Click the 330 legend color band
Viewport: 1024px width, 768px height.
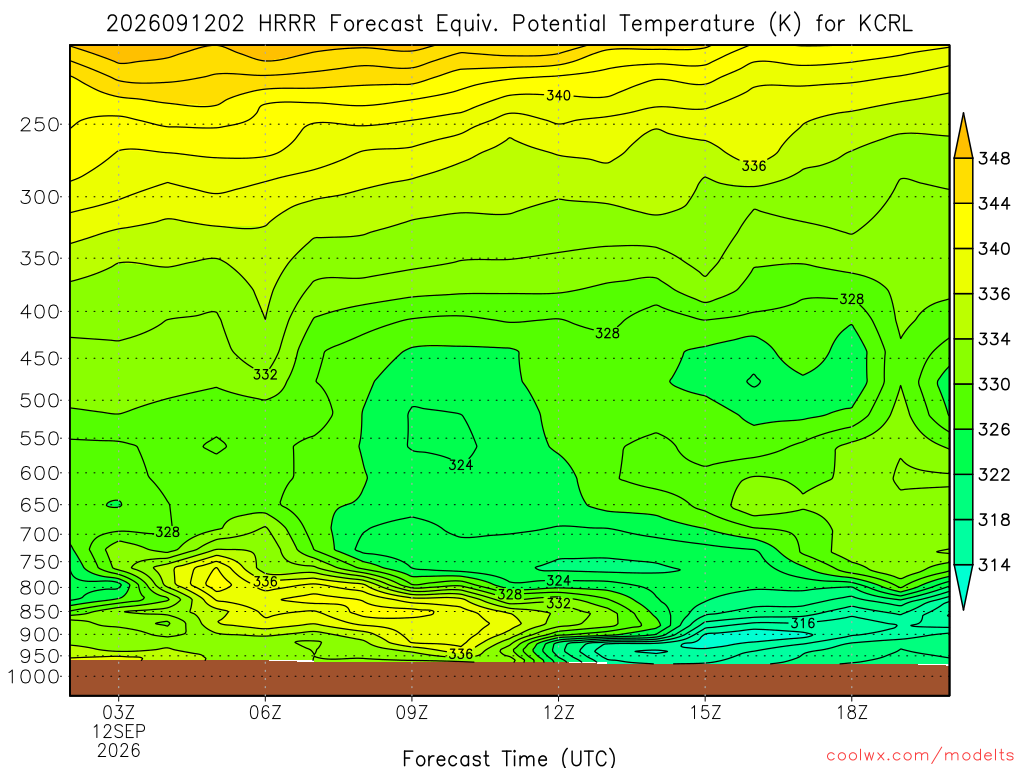[963, 361]
